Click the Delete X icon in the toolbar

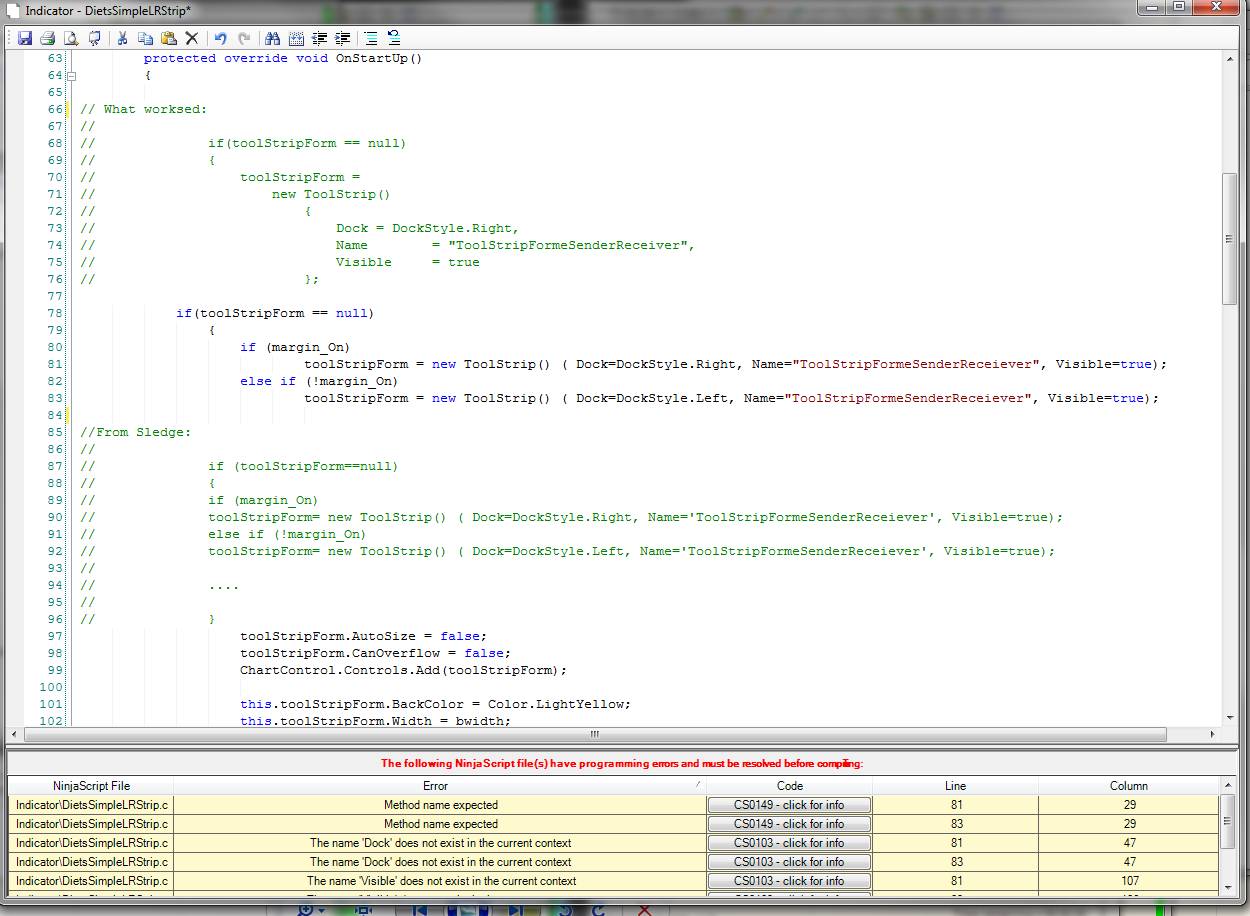pos(191,38)
